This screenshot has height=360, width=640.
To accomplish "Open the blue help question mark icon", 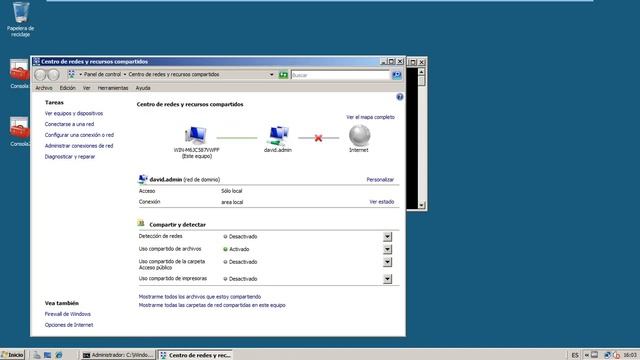I will point(400,97).
